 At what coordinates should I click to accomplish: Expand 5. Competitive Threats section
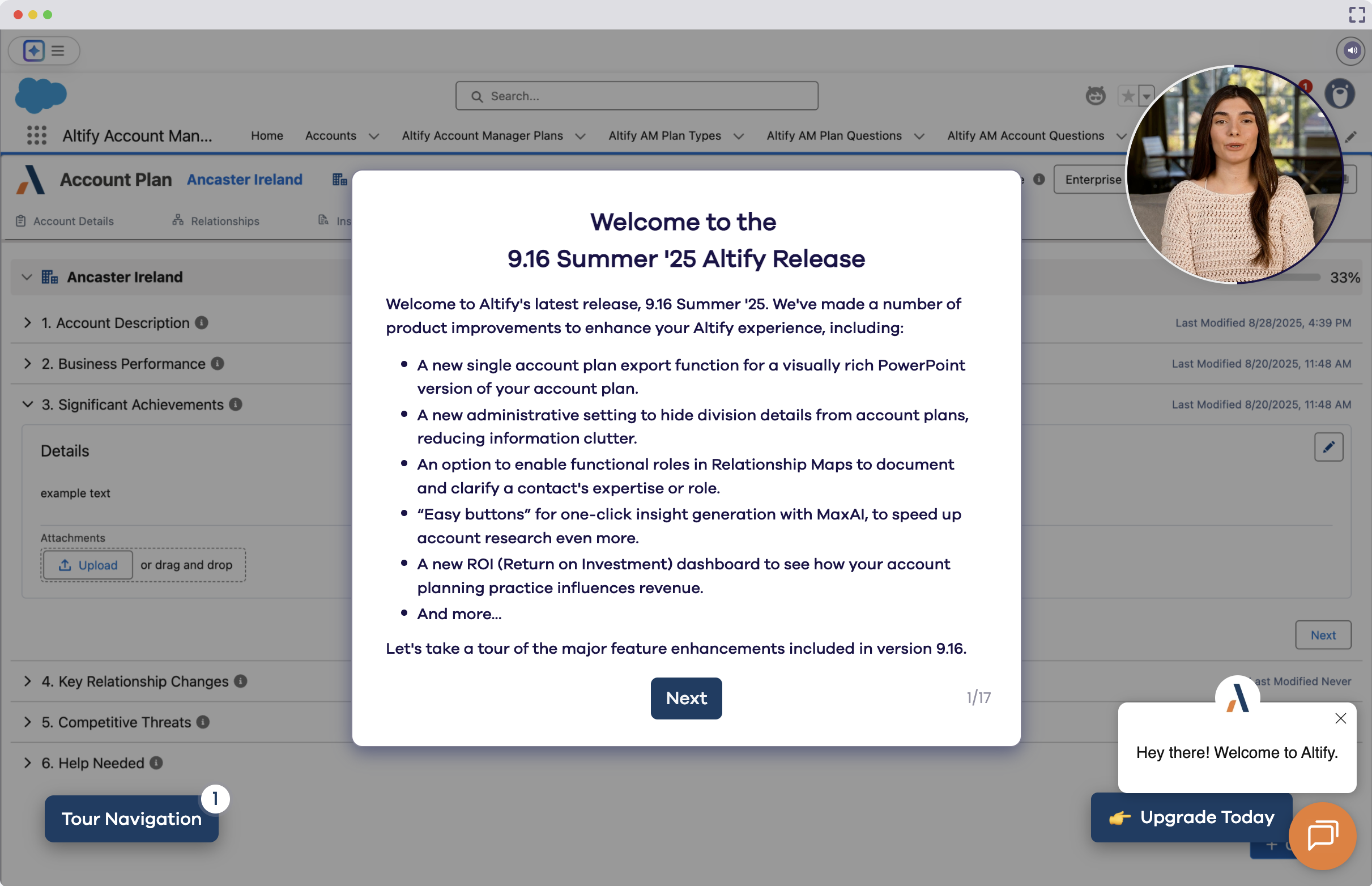[x=27, y=722]
